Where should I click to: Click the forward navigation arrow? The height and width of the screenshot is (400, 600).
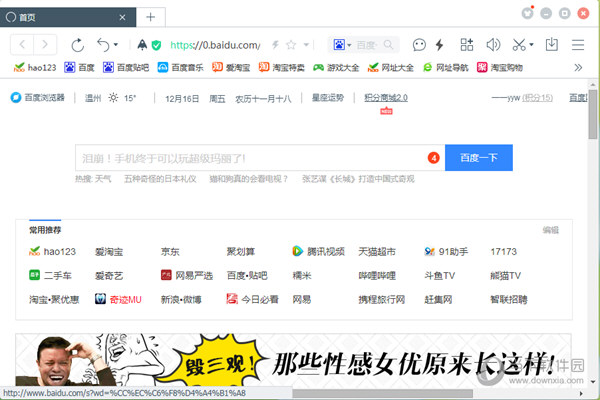tap(47, 44)
